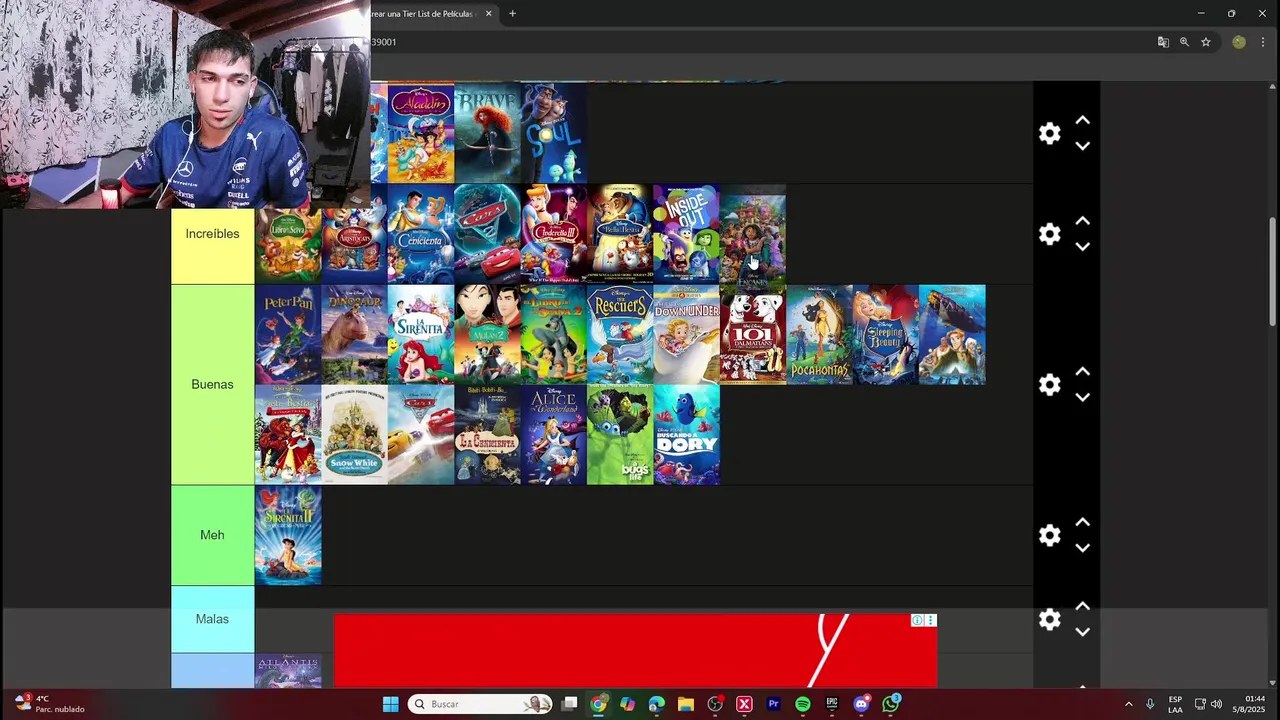Click the browser translate page icon
The image size is (1280, 720).
click(1163, 42)
